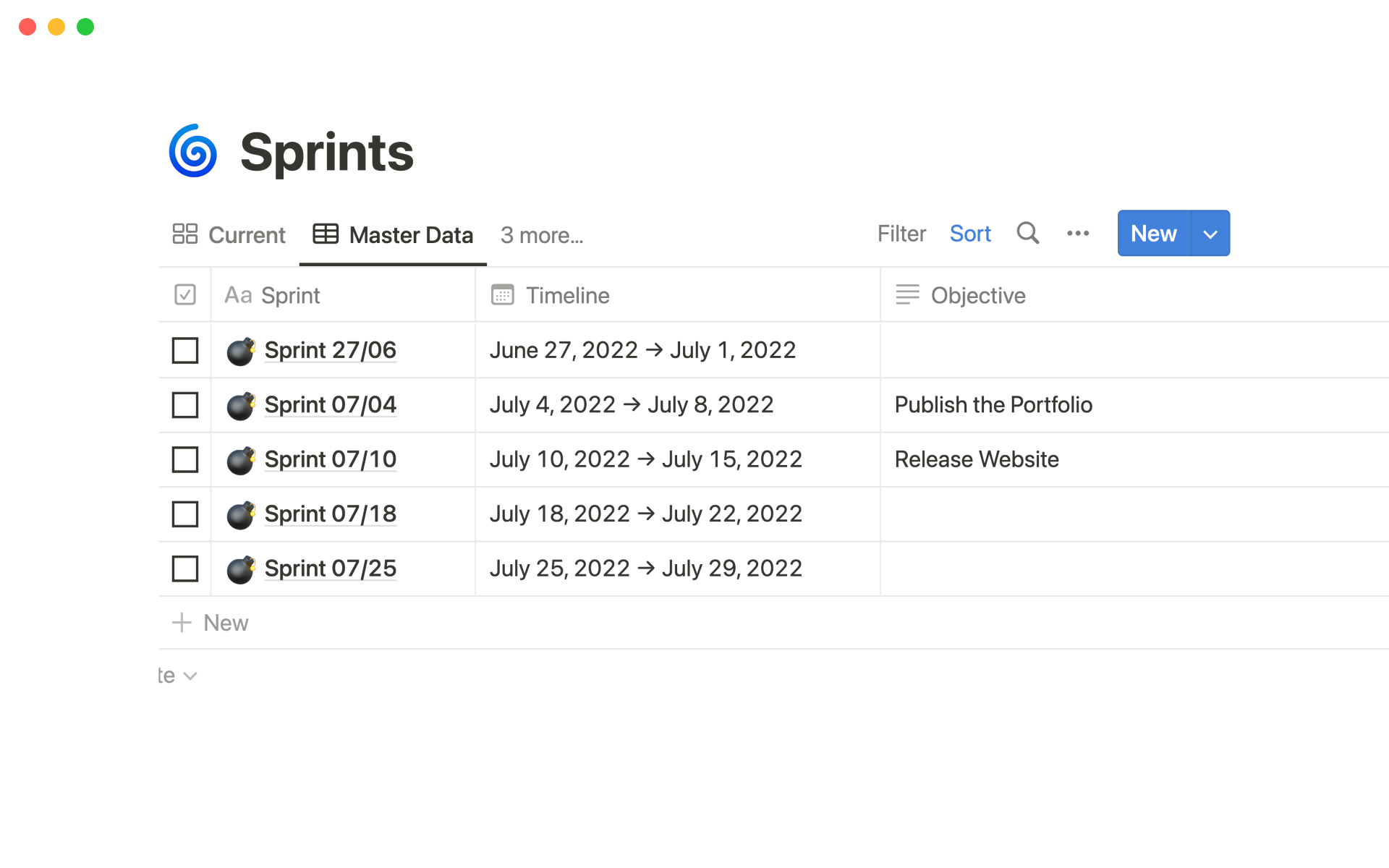The image size is (1389, 868).
Task: Click the Sprints spiral page icon
Action: click(x=193, y=151)
